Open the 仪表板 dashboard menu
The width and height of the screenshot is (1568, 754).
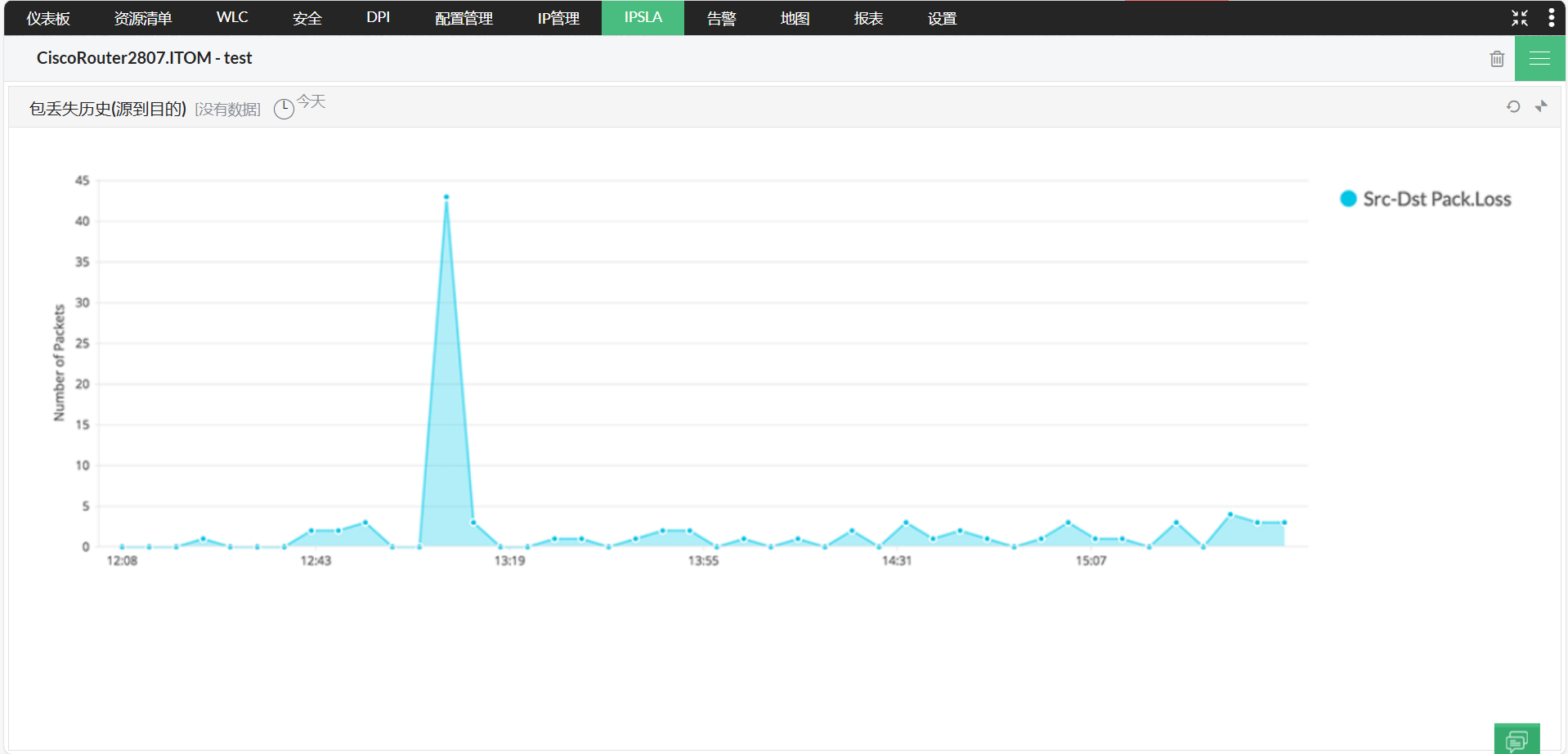click(48, 18)
